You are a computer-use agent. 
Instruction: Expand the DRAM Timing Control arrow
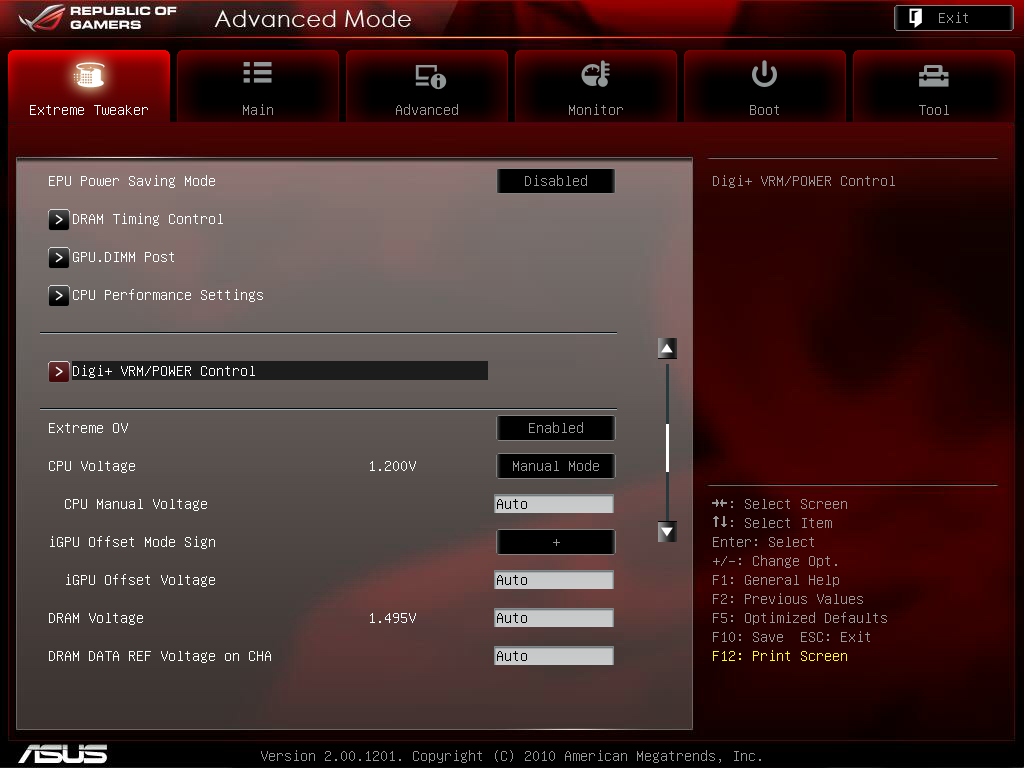point(59,219)
